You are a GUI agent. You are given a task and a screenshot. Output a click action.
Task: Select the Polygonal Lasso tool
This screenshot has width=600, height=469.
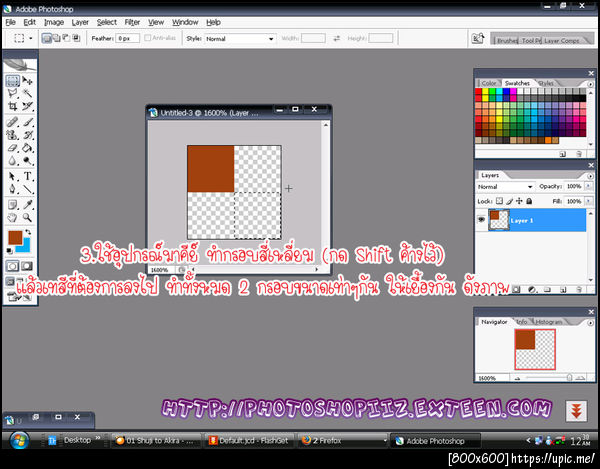(12, 93)
